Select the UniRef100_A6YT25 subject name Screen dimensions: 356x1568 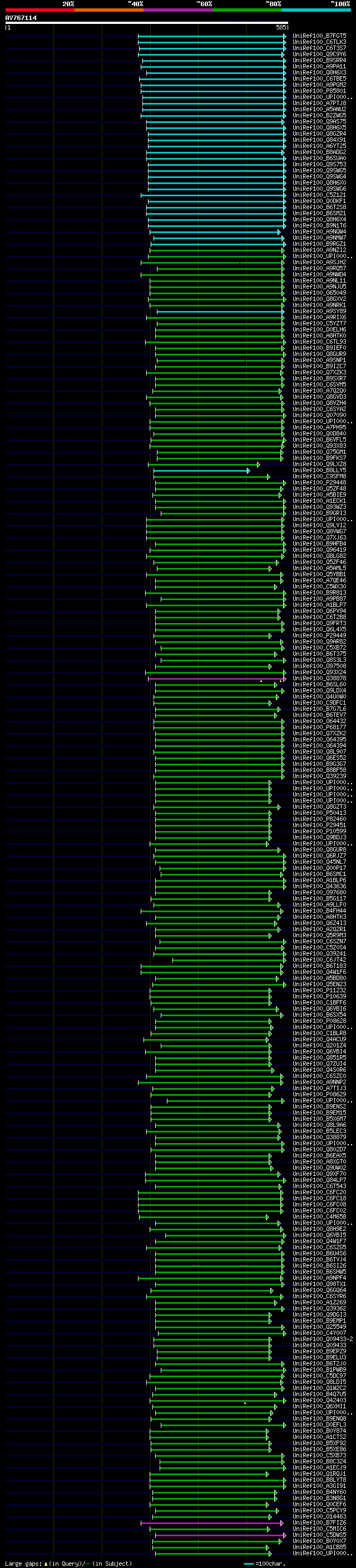[319, 146]
